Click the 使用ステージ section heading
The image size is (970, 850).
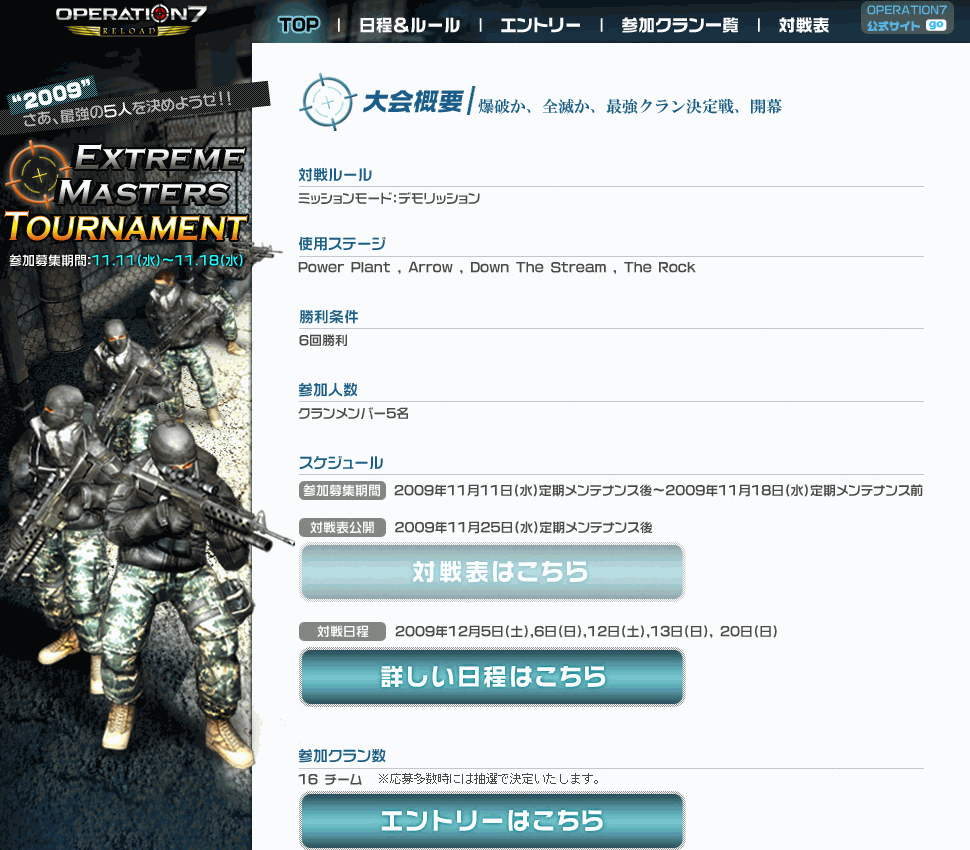(x=342, y=244)
